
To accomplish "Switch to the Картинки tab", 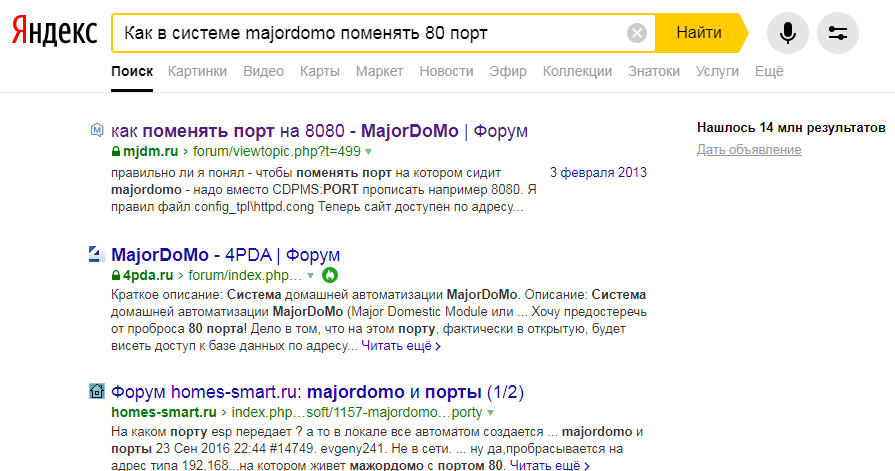I will coord(197,71).
